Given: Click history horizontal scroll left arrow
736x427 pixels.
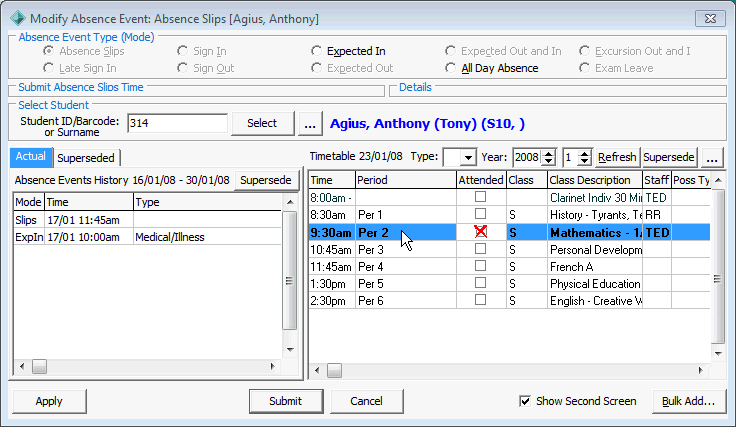Looking at the screenshot, I should [22, 366].
